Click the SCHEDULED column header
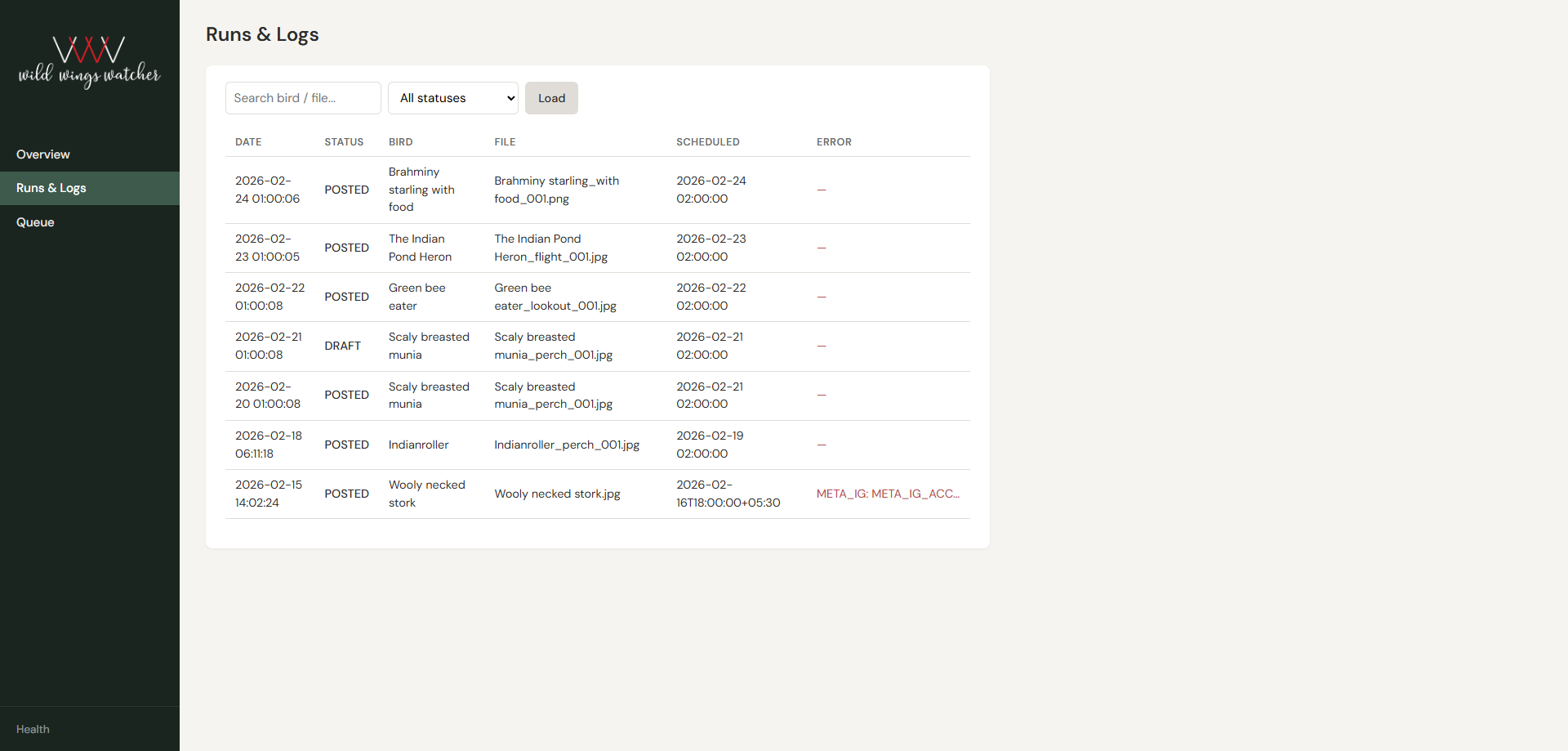Image resolution: width=1568 pixels, height=751 pixels. tap(707, 141)
